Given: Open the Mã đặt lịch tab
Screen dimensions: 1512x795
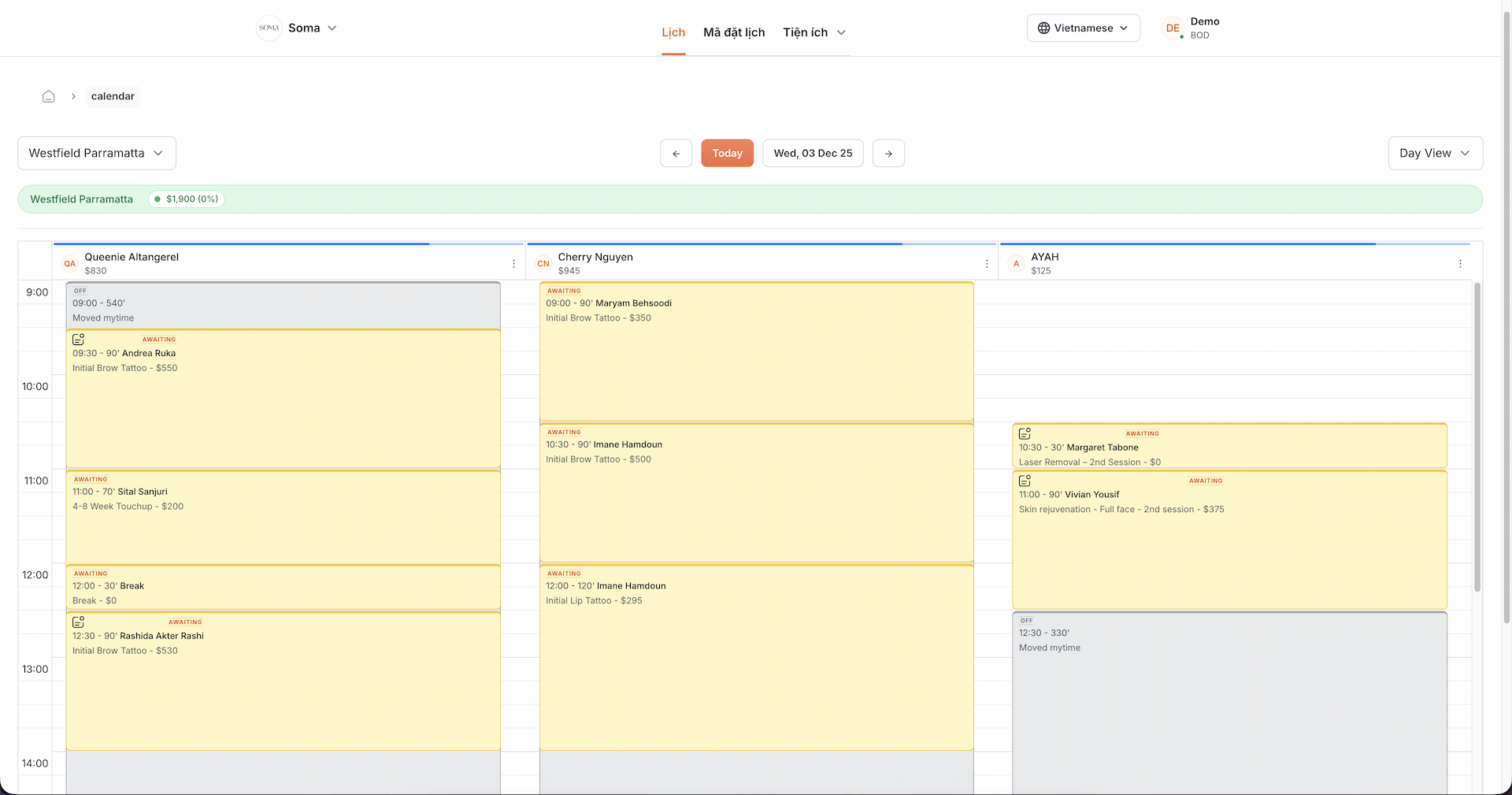Looking at the screenshot, I should tap(734, 32).
